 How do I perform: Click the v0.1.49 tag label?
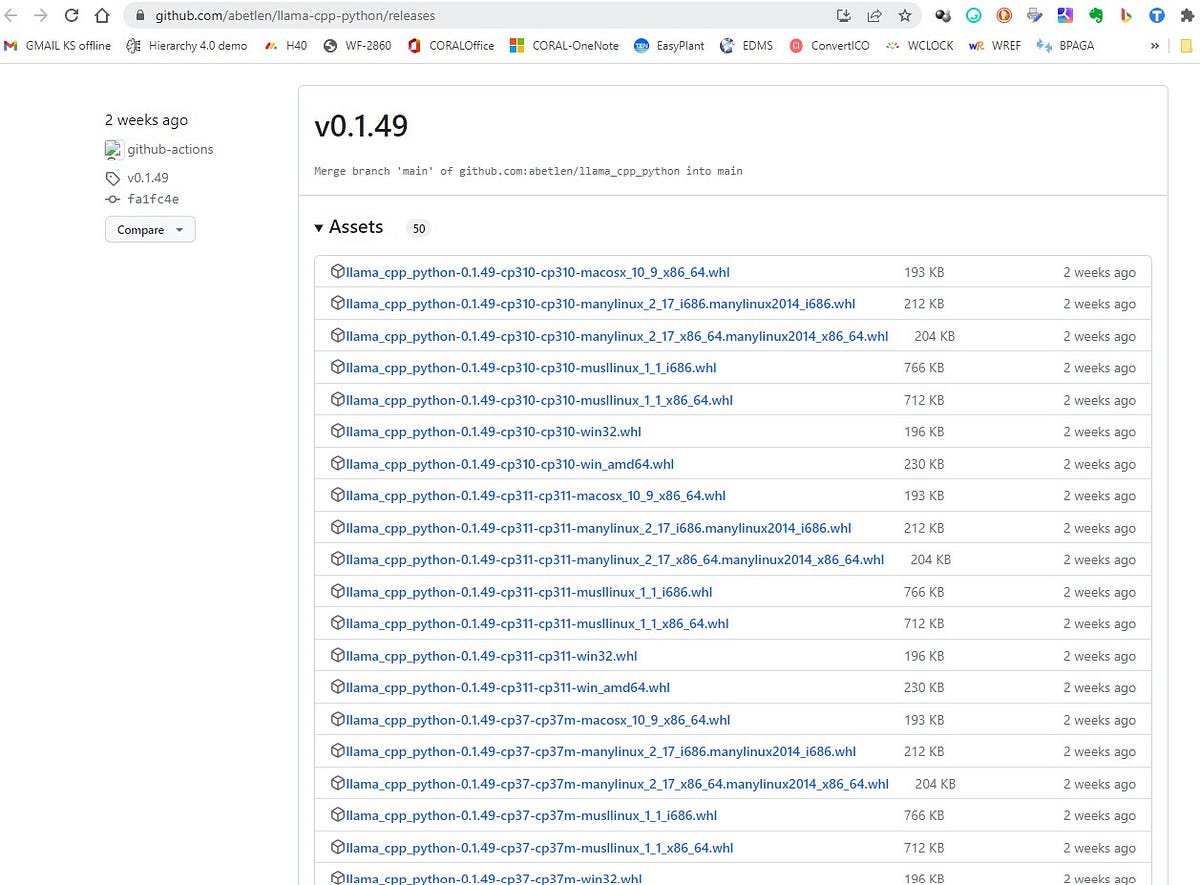(146, 177)
